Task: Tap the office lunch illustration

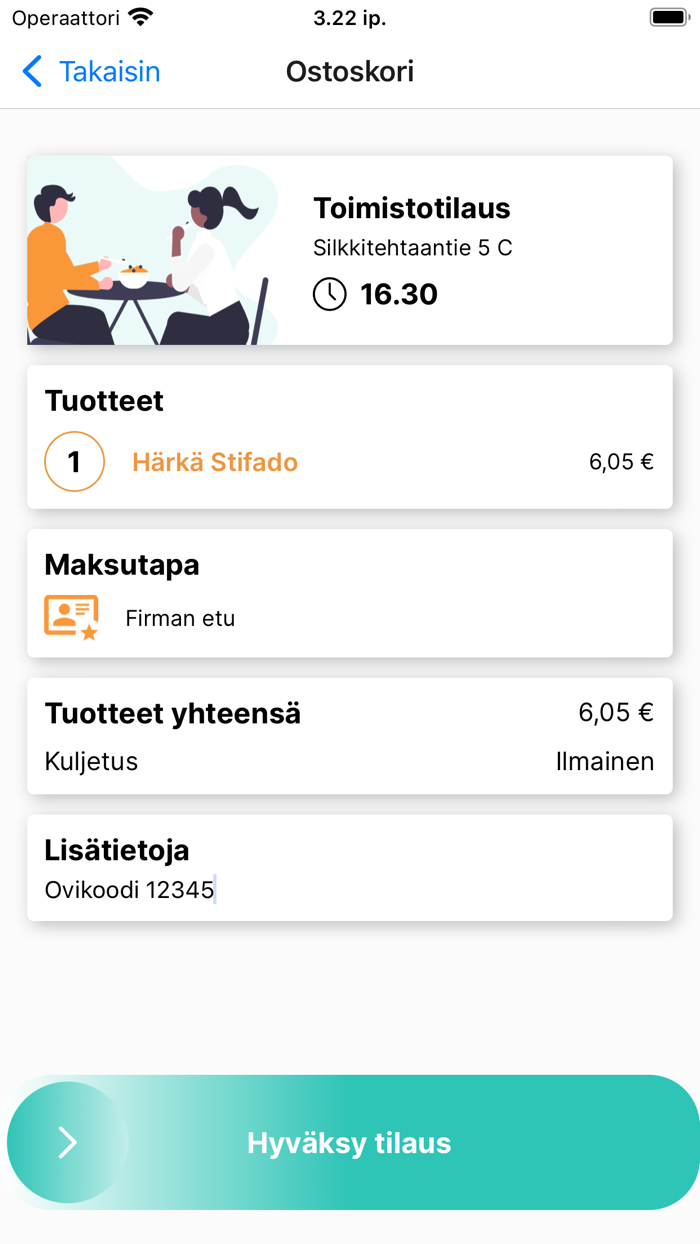Action: pyautogui.click(x=150, y=250)
